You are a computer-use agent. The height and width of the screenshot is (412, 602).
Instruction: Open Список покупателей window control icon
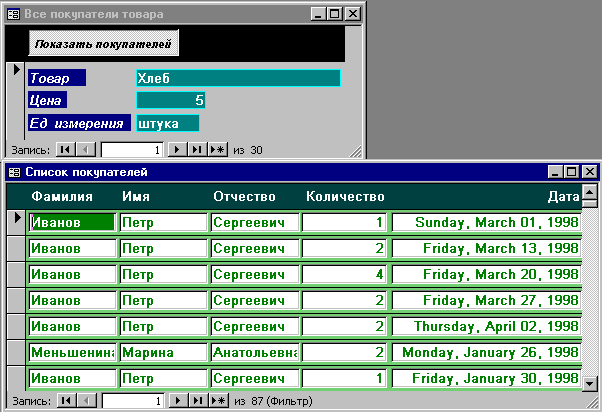coord(14,172)
